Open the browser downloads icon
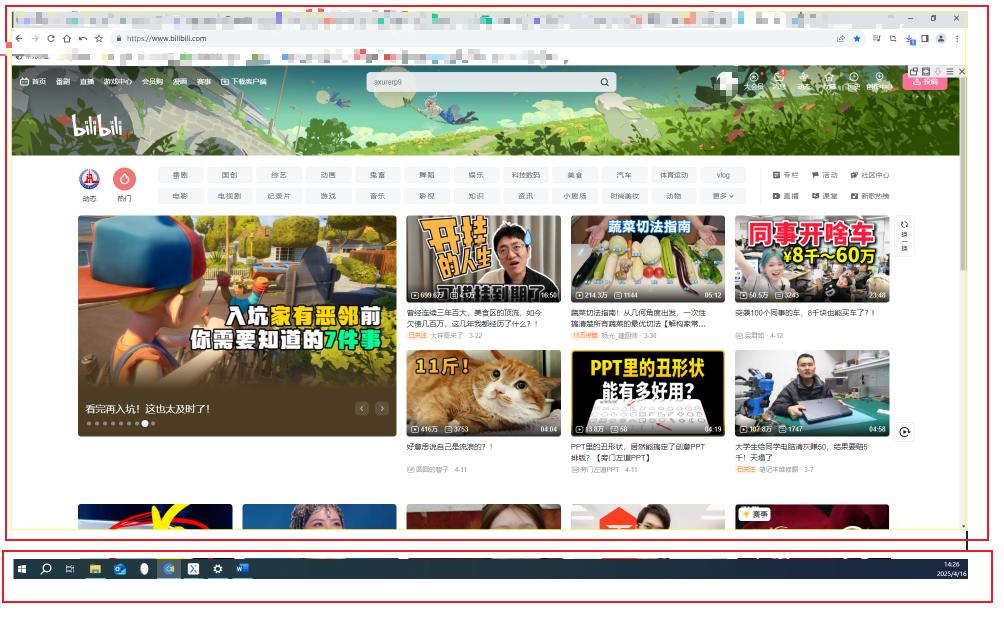The width and height of the screenshot is (1004, 624). 910,39
